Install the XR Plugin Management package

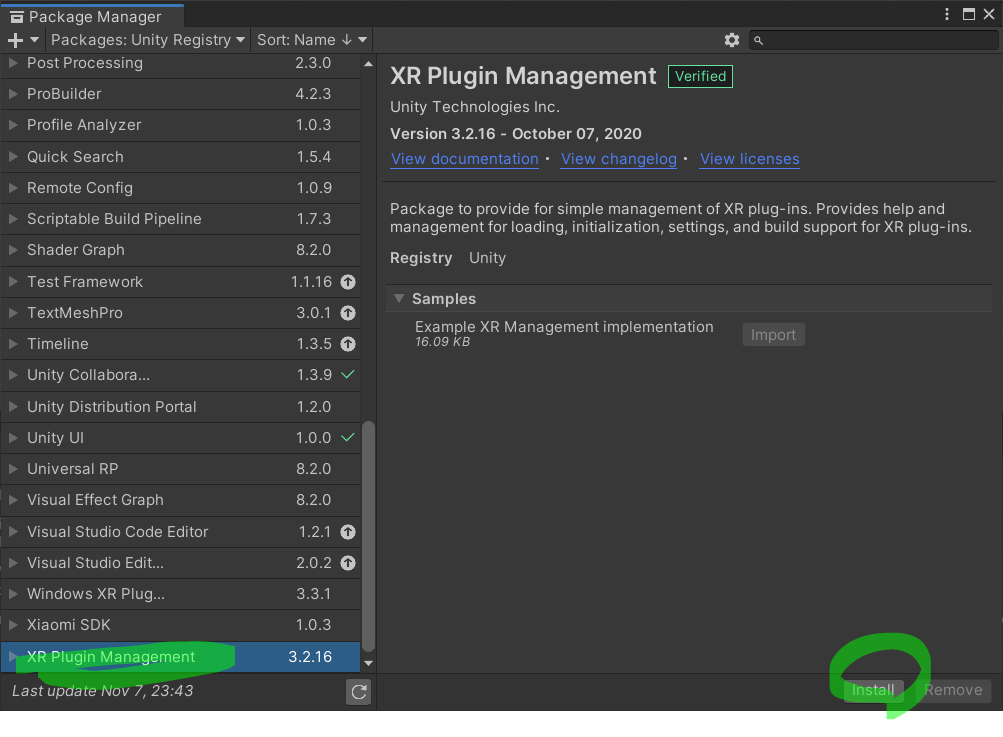click(x=873, y=690)
